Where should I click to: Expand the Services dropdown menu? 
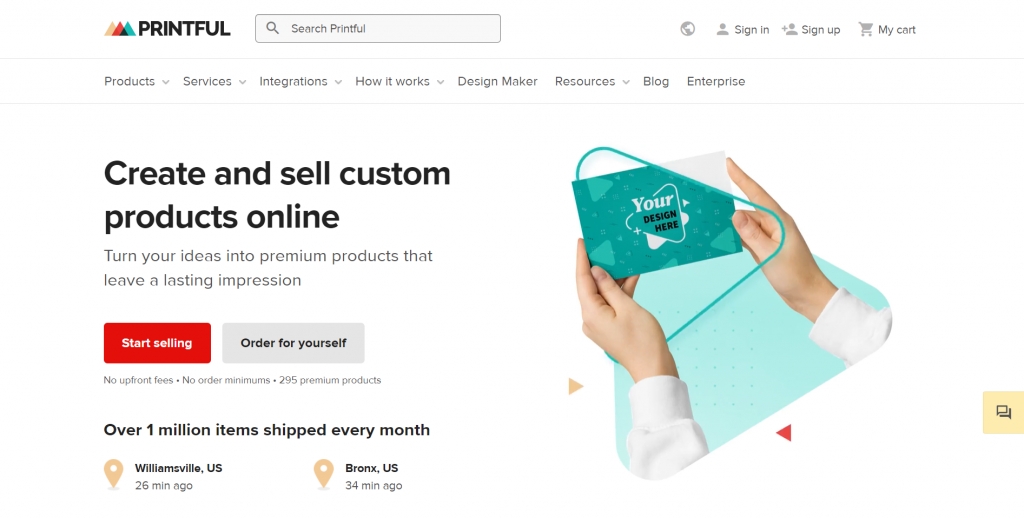(214, 82)
